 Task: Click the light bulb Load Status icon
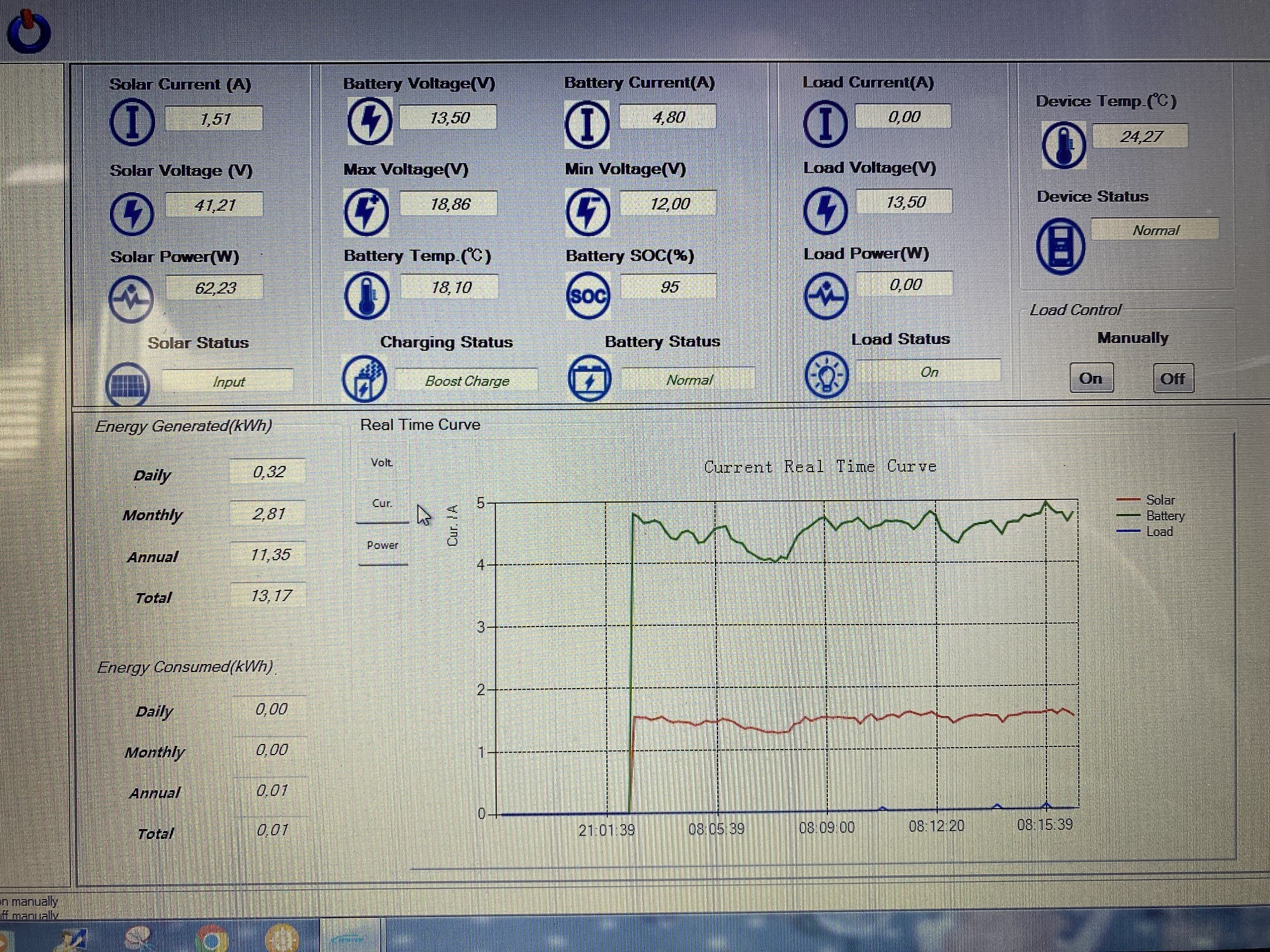tap(826, 375)
